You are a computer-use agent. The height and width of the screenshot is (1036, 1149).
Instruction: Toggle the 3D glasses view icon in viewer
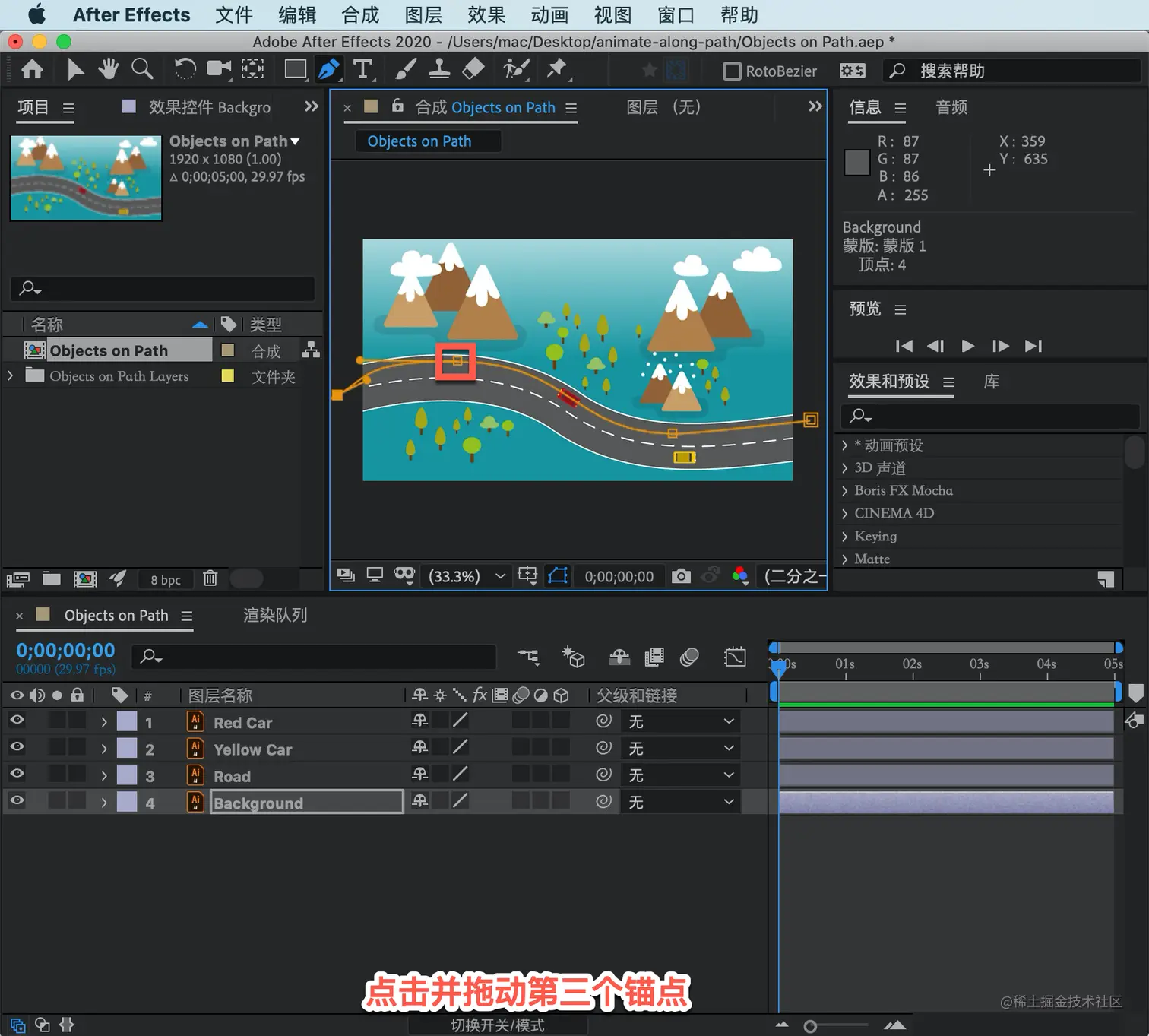coord(404,575)
